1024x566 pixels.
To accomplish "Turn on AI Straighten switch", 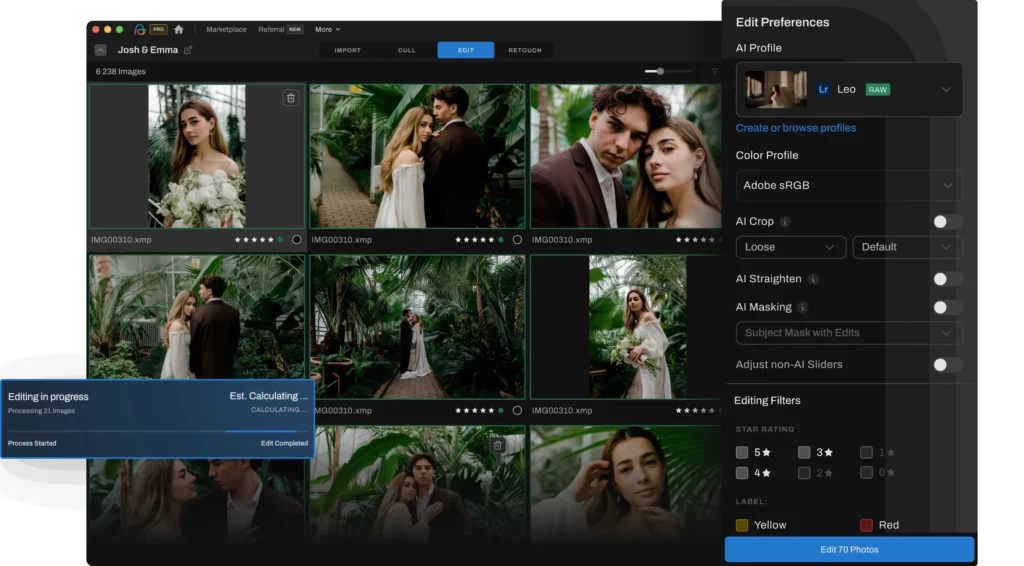I will pos(947,280).
